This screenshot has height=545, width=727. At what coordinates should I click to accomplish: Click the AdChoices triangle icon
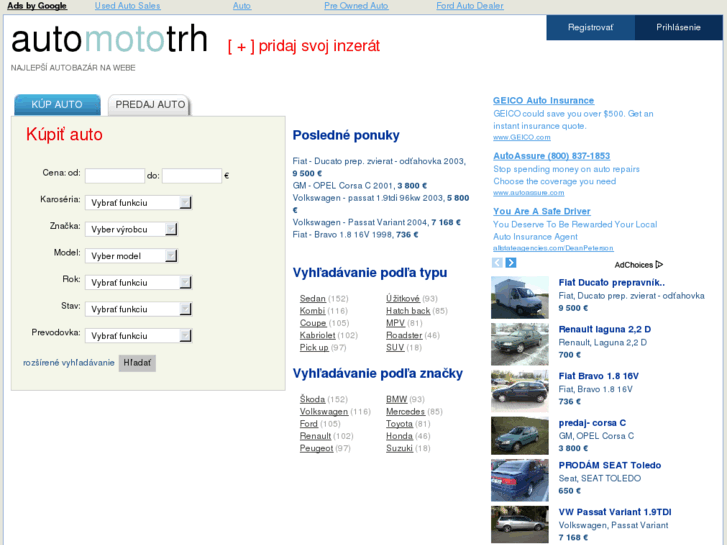tap(659, 264)
